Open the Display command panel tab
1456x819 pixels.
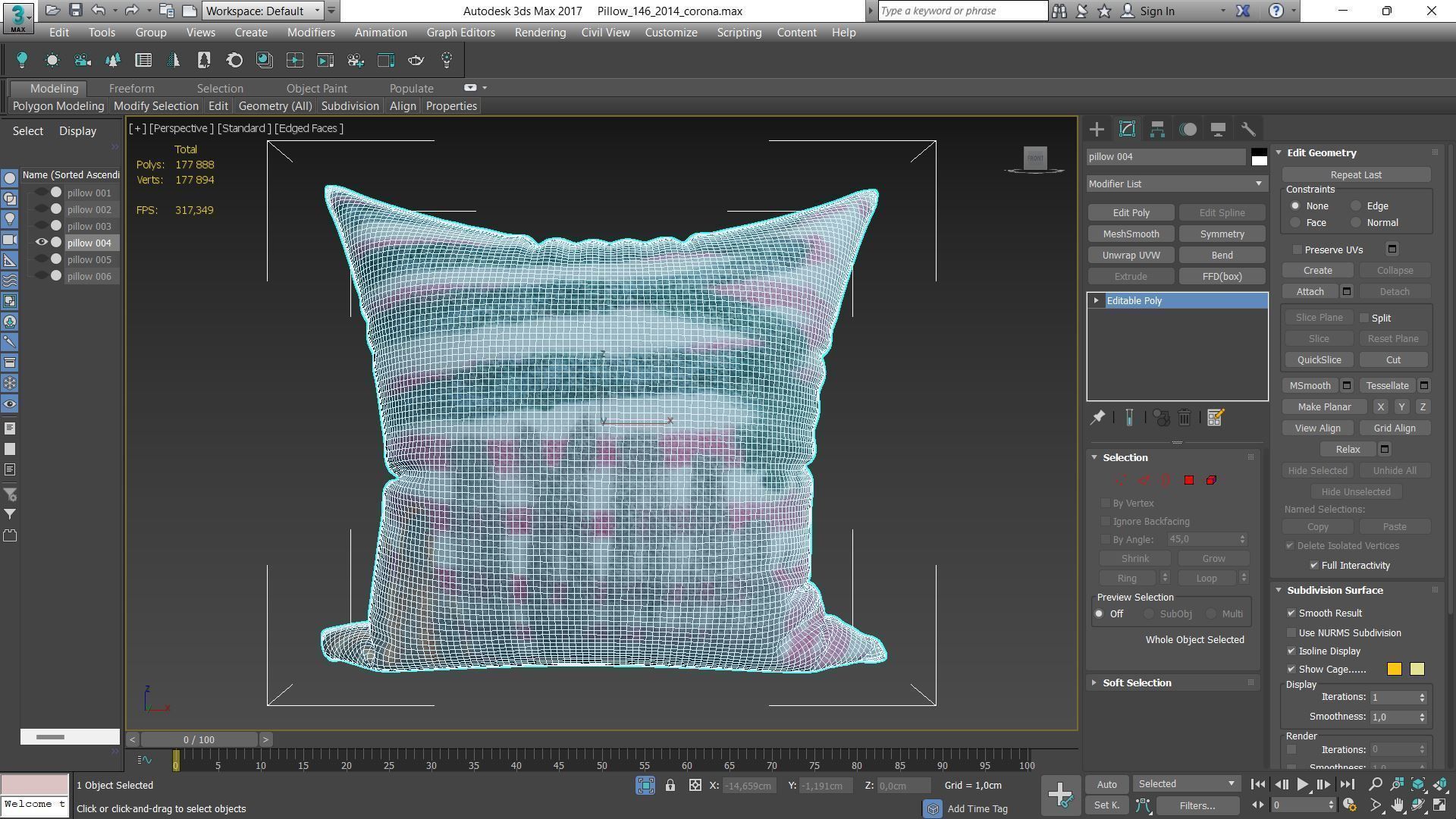1218,129
